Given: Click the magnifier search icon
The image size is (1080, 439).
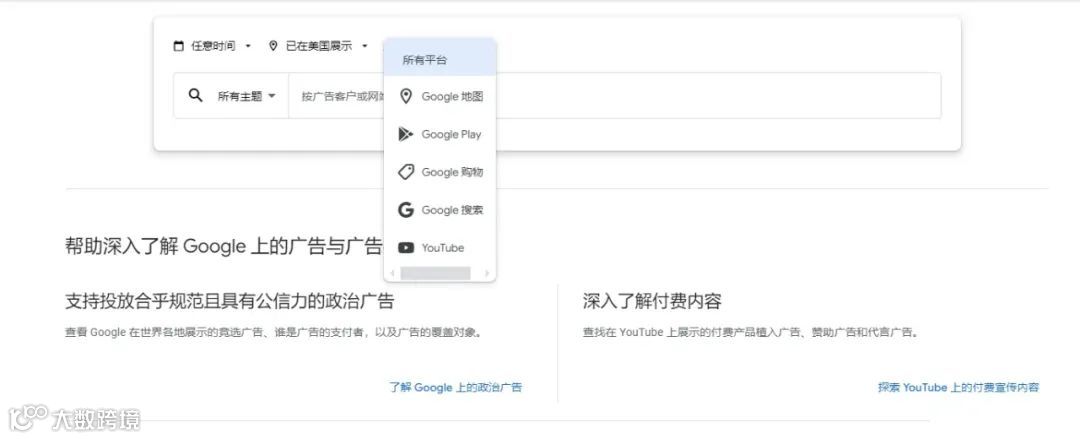Looking at the screenshot, I should 196,96.
